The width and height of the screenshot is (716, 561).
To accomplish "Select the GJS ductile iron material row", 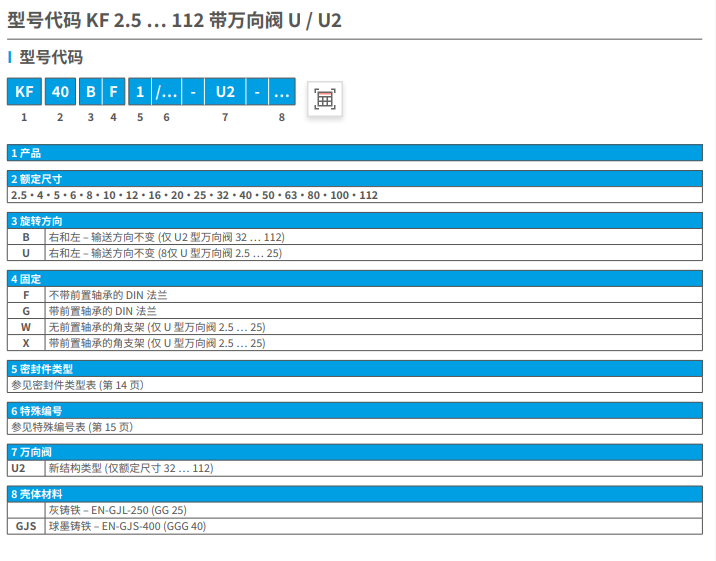I will (x=126, y=525).
